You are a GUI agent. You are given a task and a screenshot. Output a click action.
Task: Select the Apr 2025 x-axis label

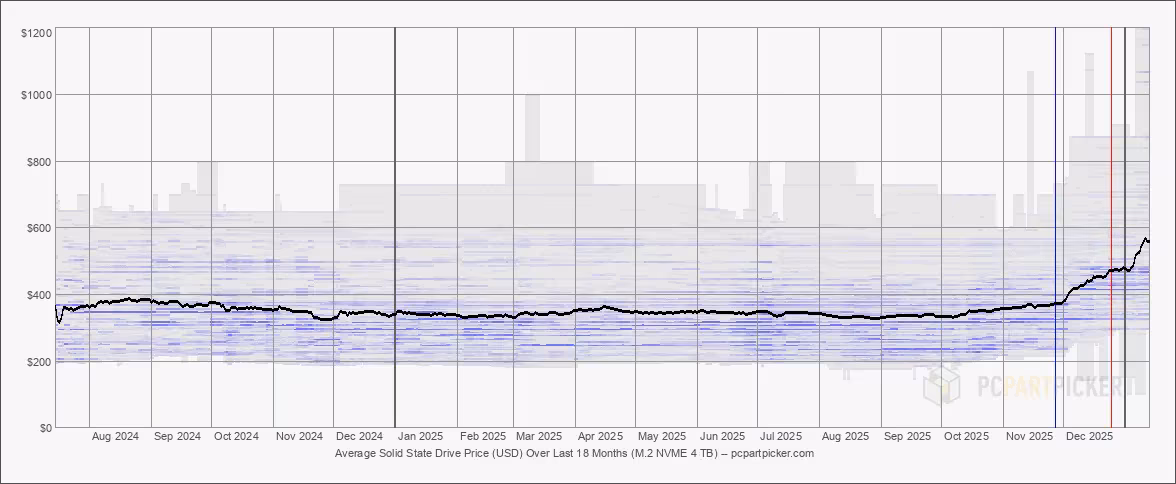[601, 437]
